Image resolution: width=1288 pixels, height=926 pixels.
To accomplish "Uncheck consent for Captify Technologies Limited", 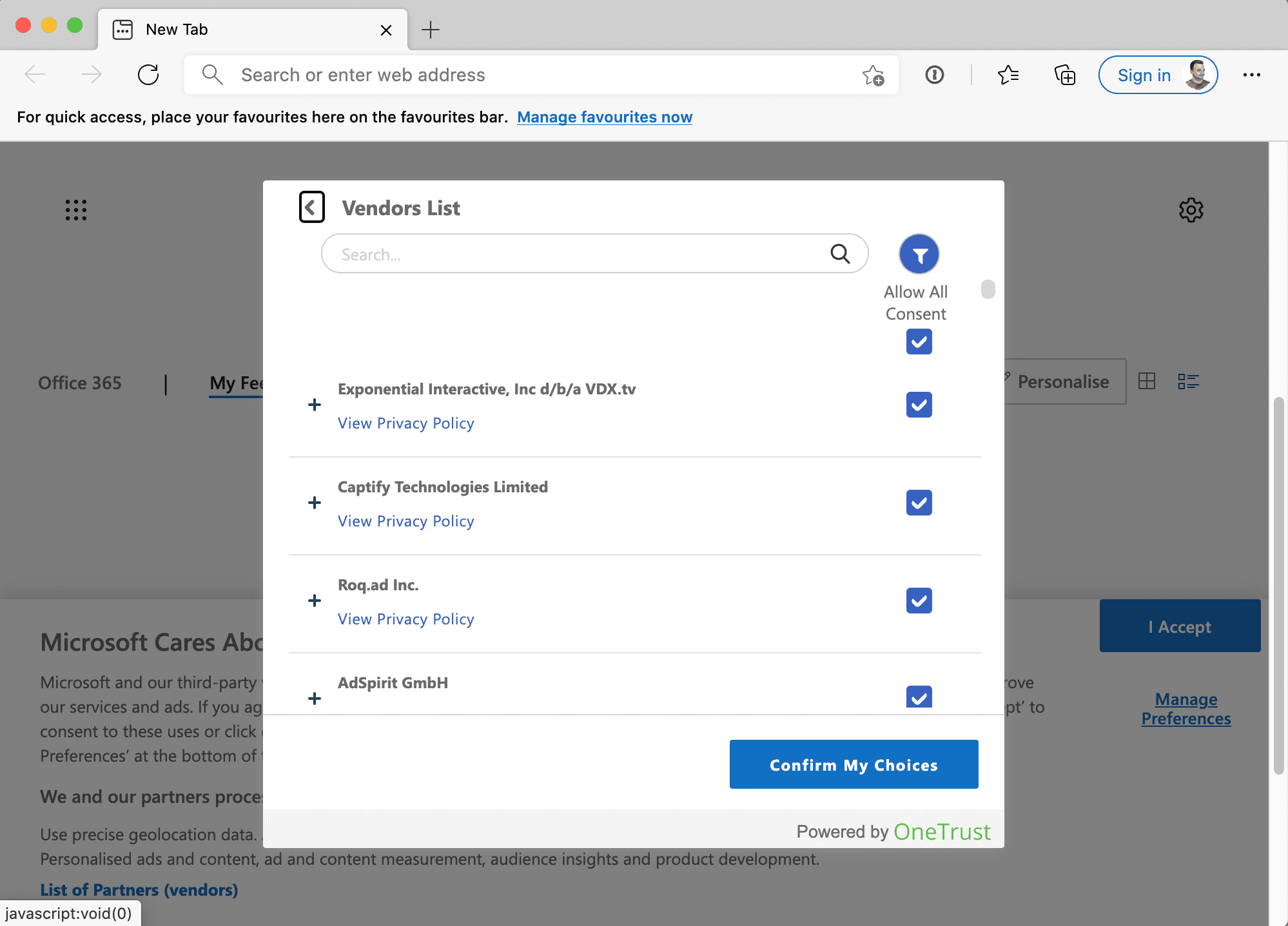I will [x=919, y=503].
